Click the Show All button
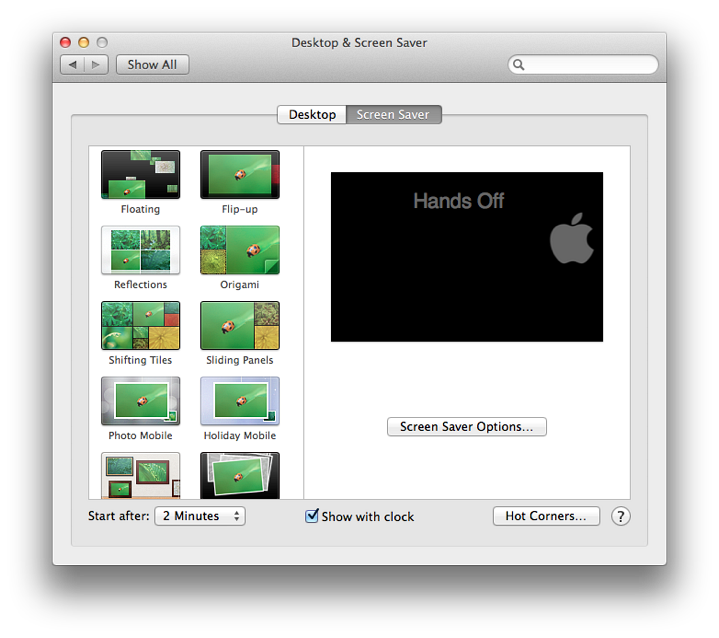This screenshot has width=719, height=638. (x=152, y=65)
